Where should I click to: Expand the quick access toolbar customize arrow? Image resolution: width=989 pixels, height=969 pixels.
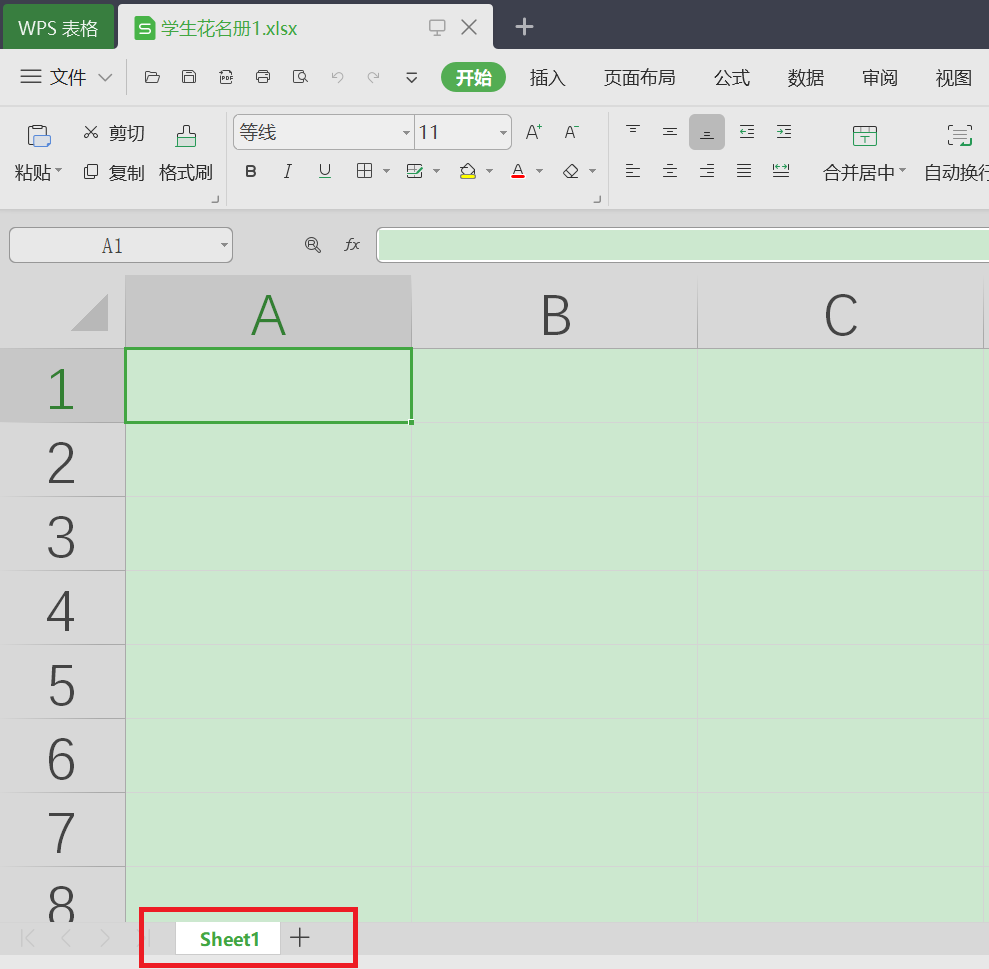(x=411, y=78)
